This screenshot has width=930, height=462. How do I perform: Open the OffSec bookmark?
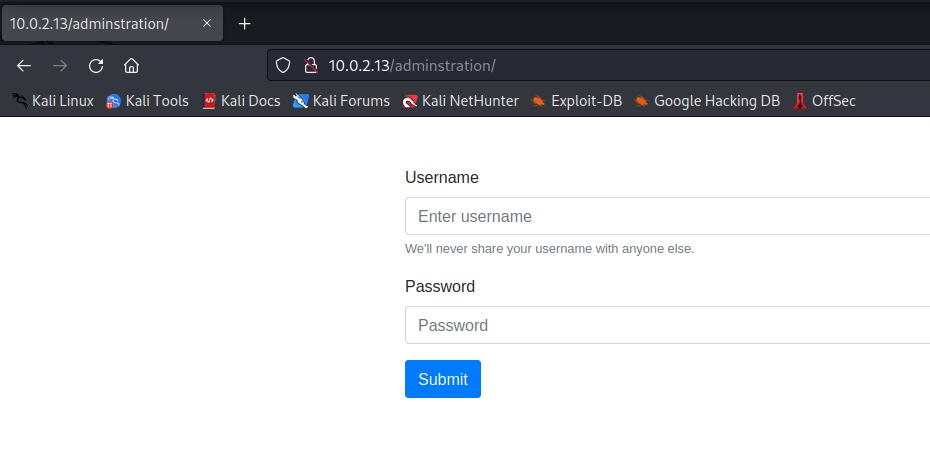coord(825,101)
